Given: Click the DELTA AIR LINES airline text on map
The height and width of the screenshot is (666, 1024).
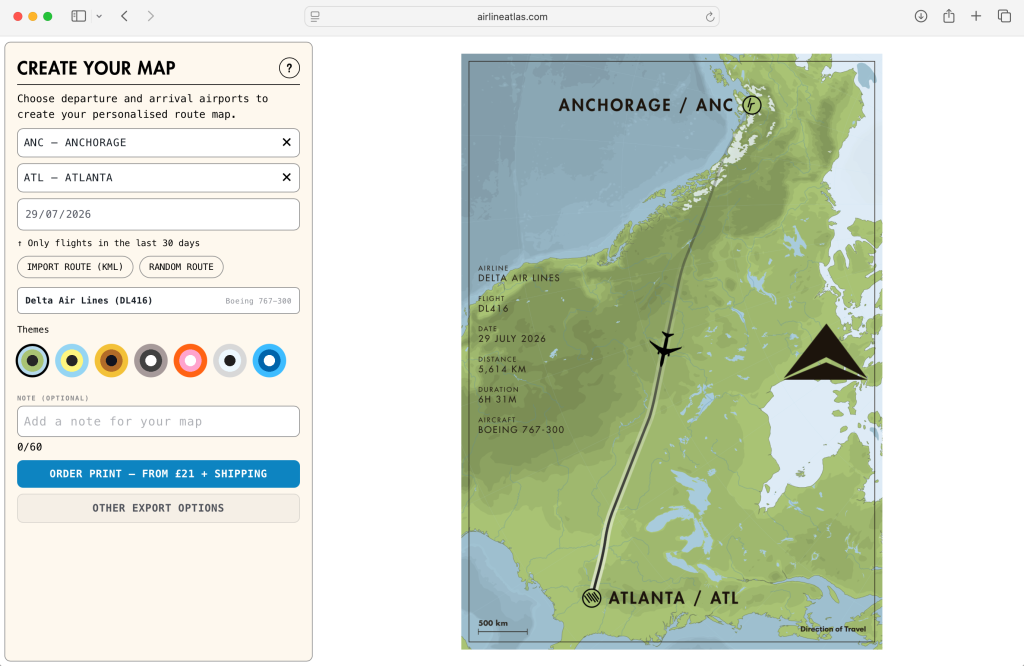Looking at the screenshot, I should [x=519, y=278].
